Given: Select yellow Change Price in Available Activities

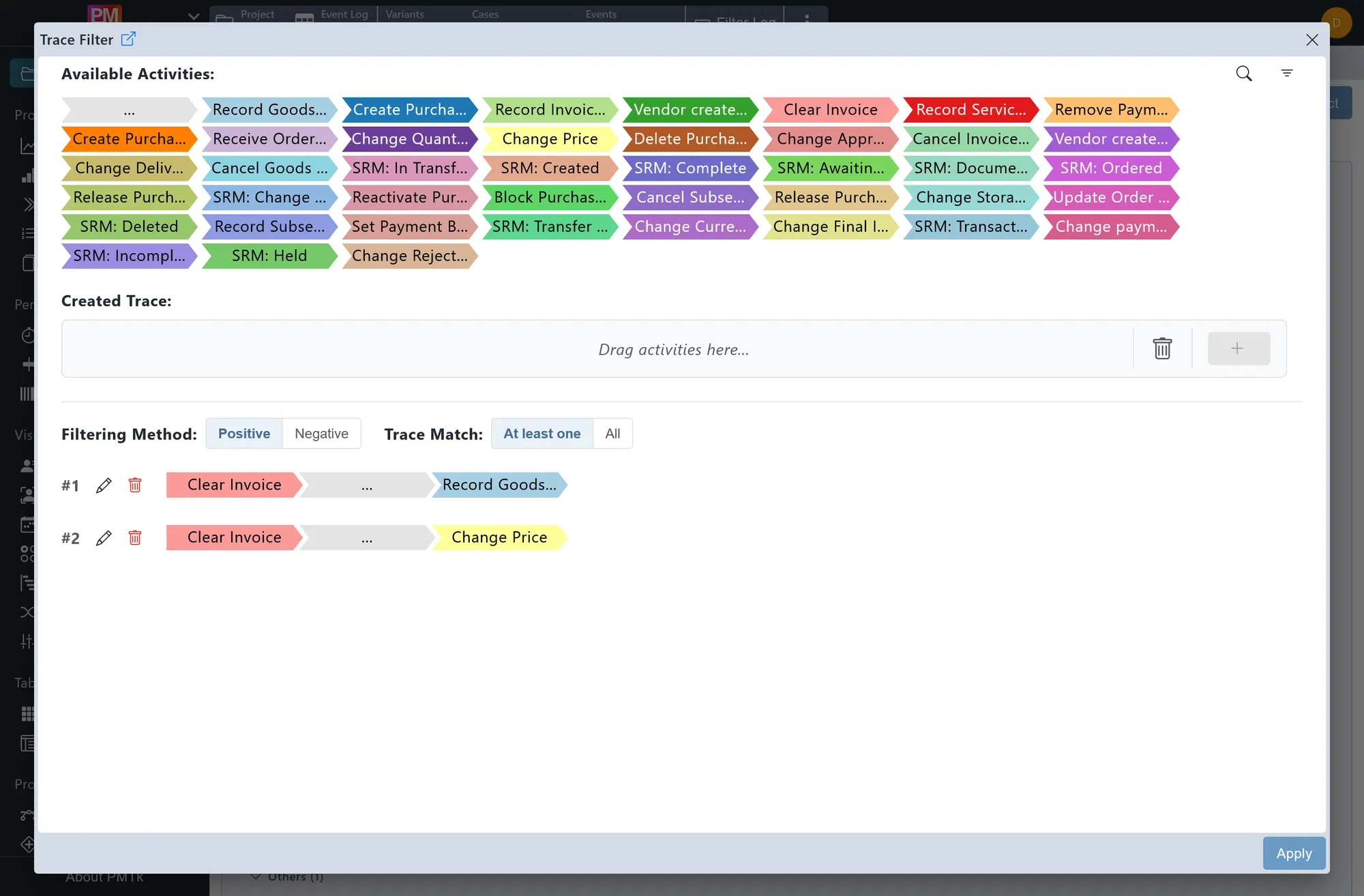Looking at the screenshot, I should click(x=550, y=139).
